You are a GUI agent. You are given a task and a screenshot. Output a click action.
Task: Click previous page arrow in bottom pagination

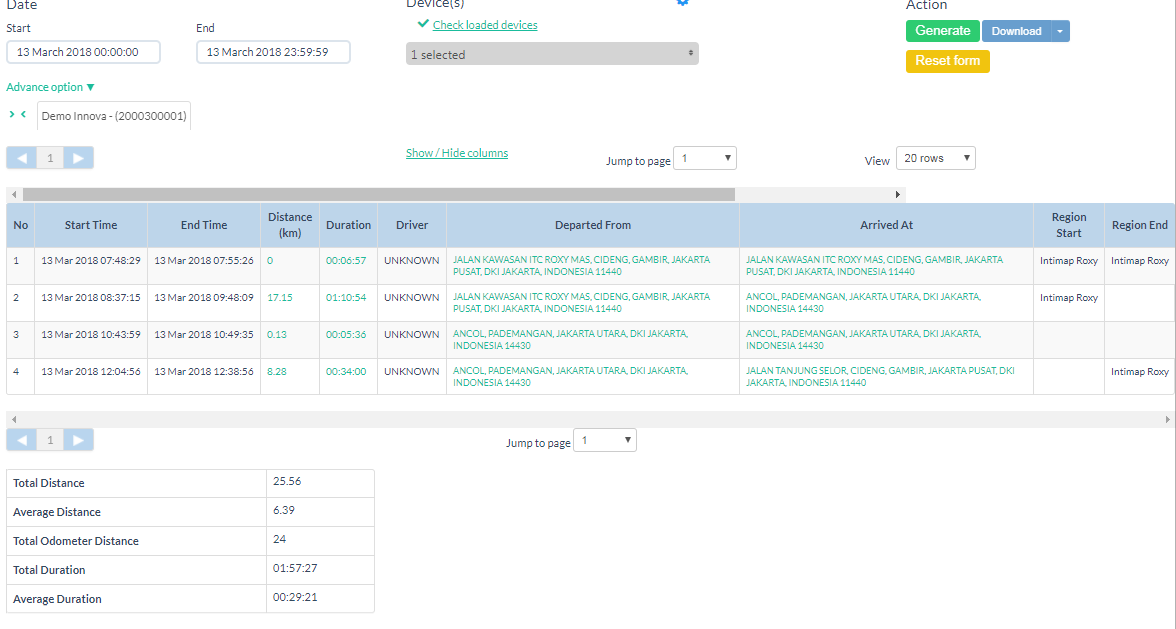(x=22, y=439)
